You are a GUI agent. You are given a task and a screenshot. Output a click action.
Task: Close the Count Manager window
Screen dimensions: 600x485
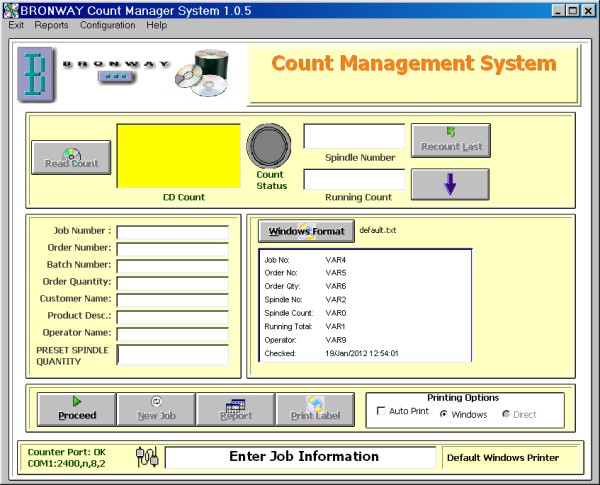click(588, 10)
